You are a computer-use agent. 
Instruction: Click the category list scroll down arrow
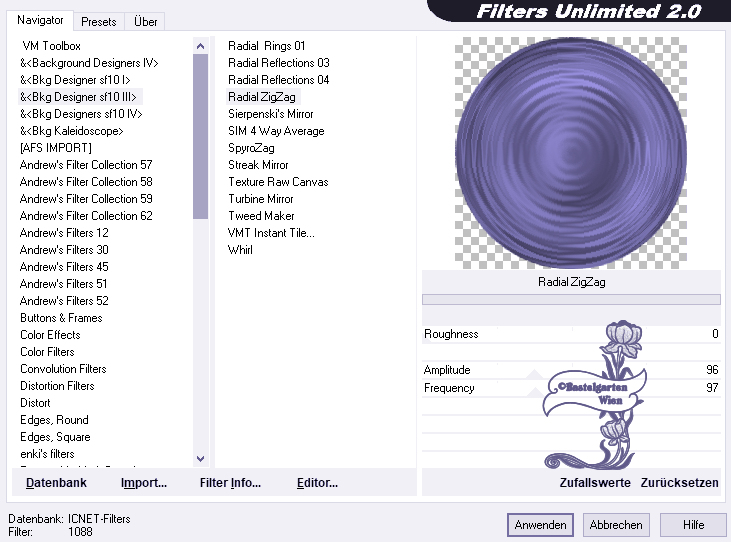tap(200, 459)
